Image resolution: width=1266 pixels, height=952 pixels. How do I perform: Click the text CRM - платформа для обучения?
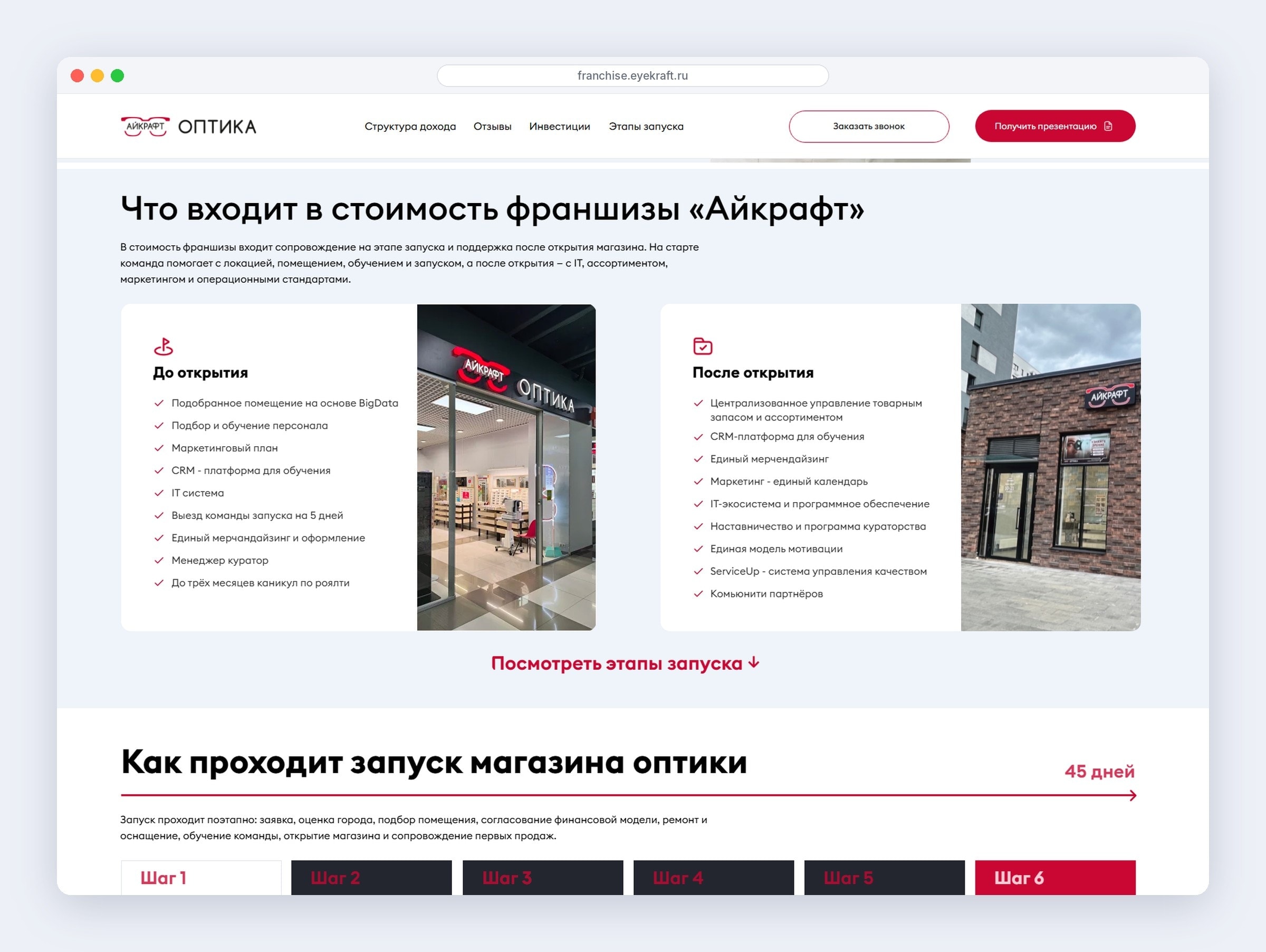click(251, 470)
